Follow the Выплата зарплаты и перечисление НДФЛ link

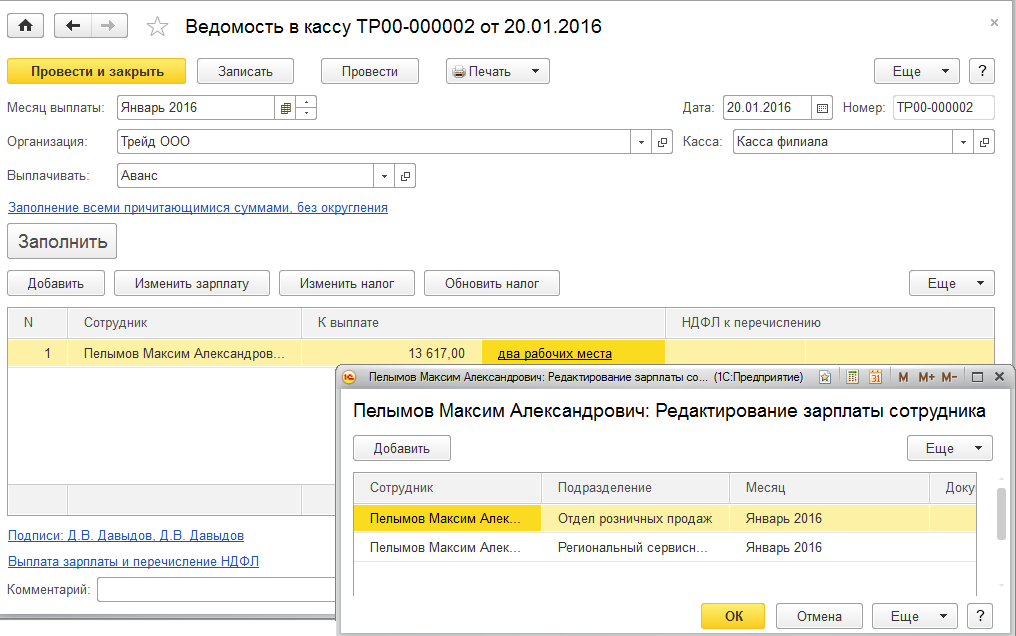click(133, 561)
